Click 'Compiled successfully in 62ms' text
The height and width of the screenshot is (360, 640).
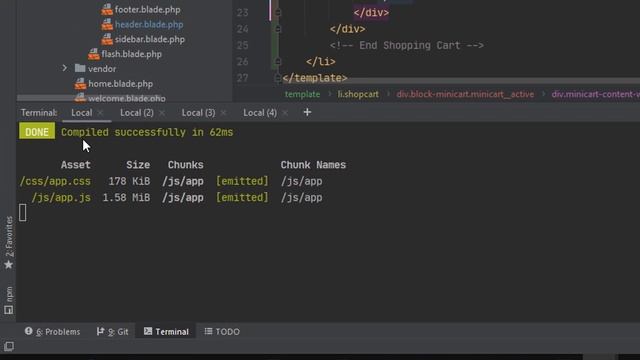click(147, 132)
